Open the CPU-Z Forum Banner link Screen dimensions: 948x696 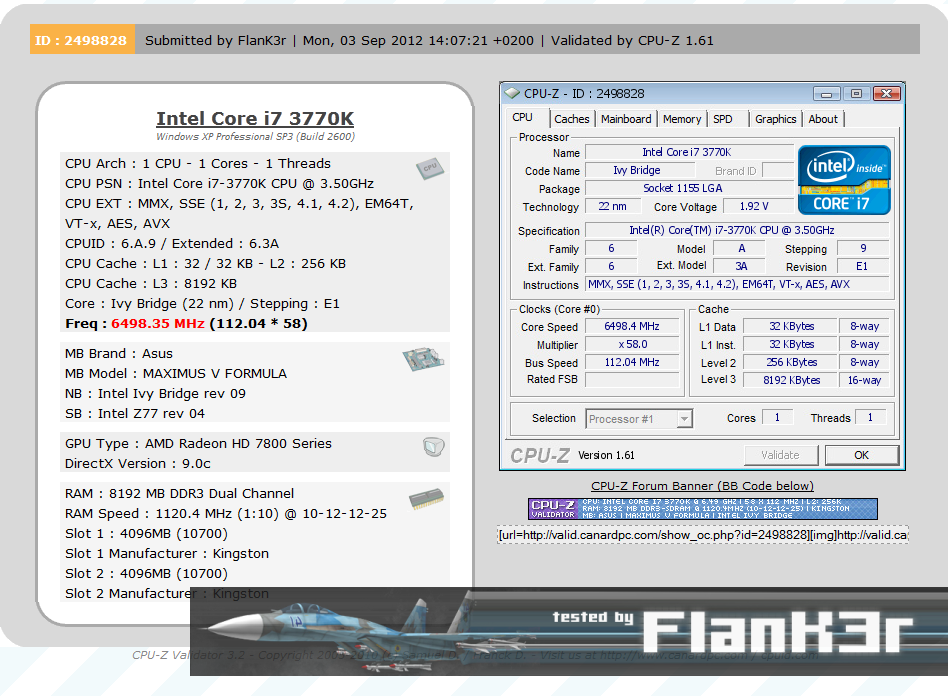click(703, 486)
